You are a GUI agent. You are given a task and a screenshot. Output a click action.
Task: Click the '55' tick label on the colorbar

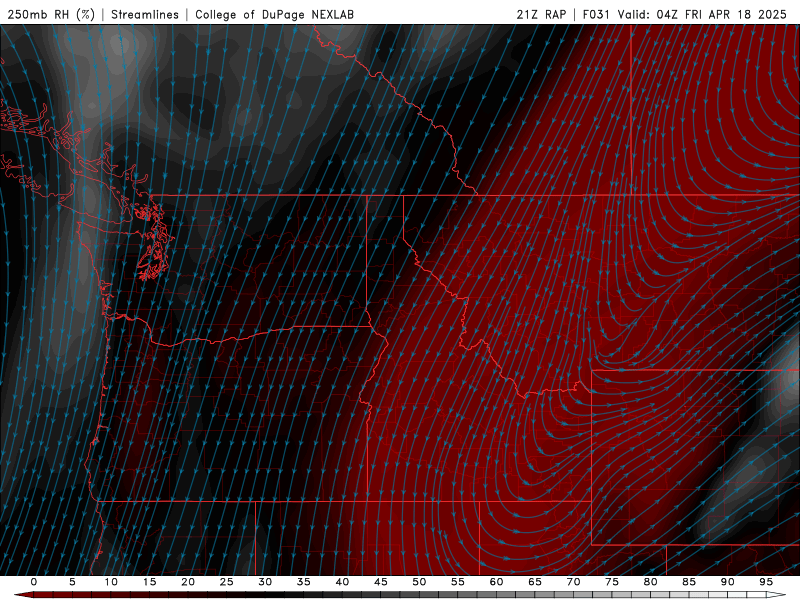458,582
